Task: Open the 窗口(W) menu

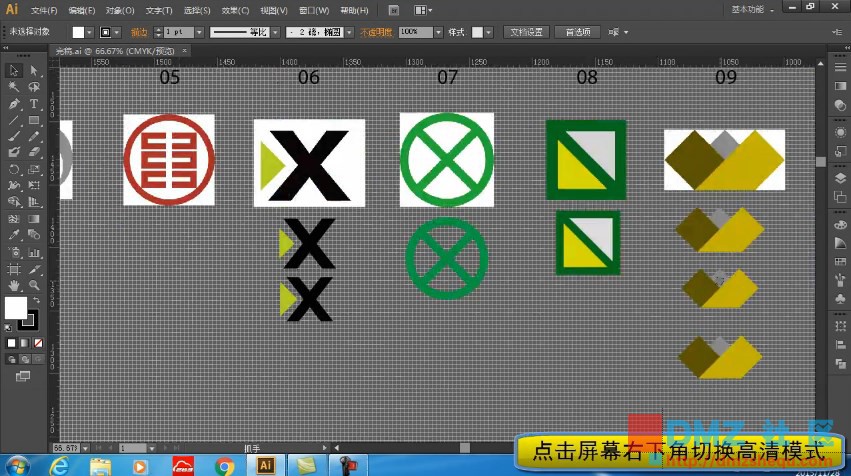Action: (x=314, y=10)
